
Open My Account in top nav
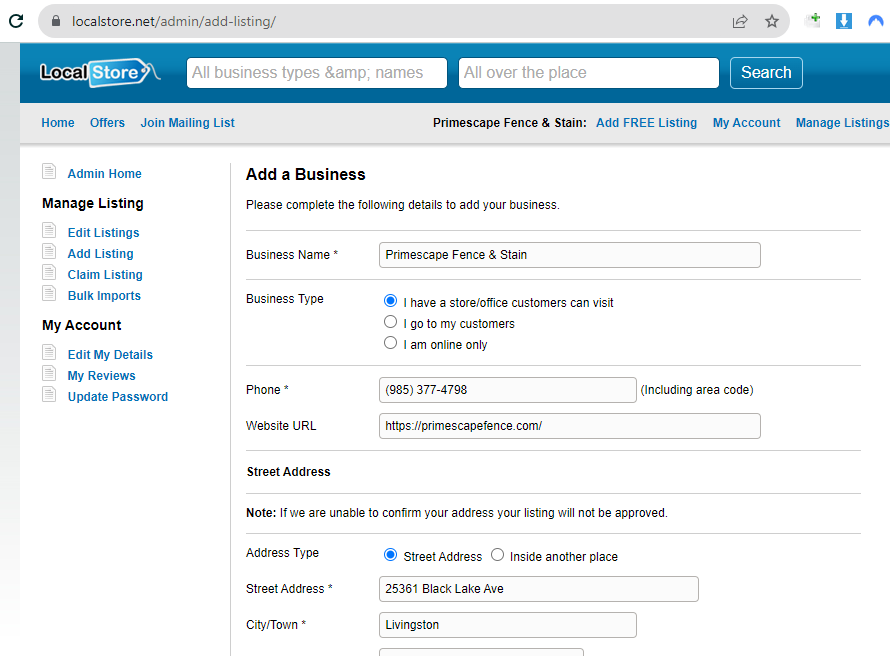pos(746,123)
